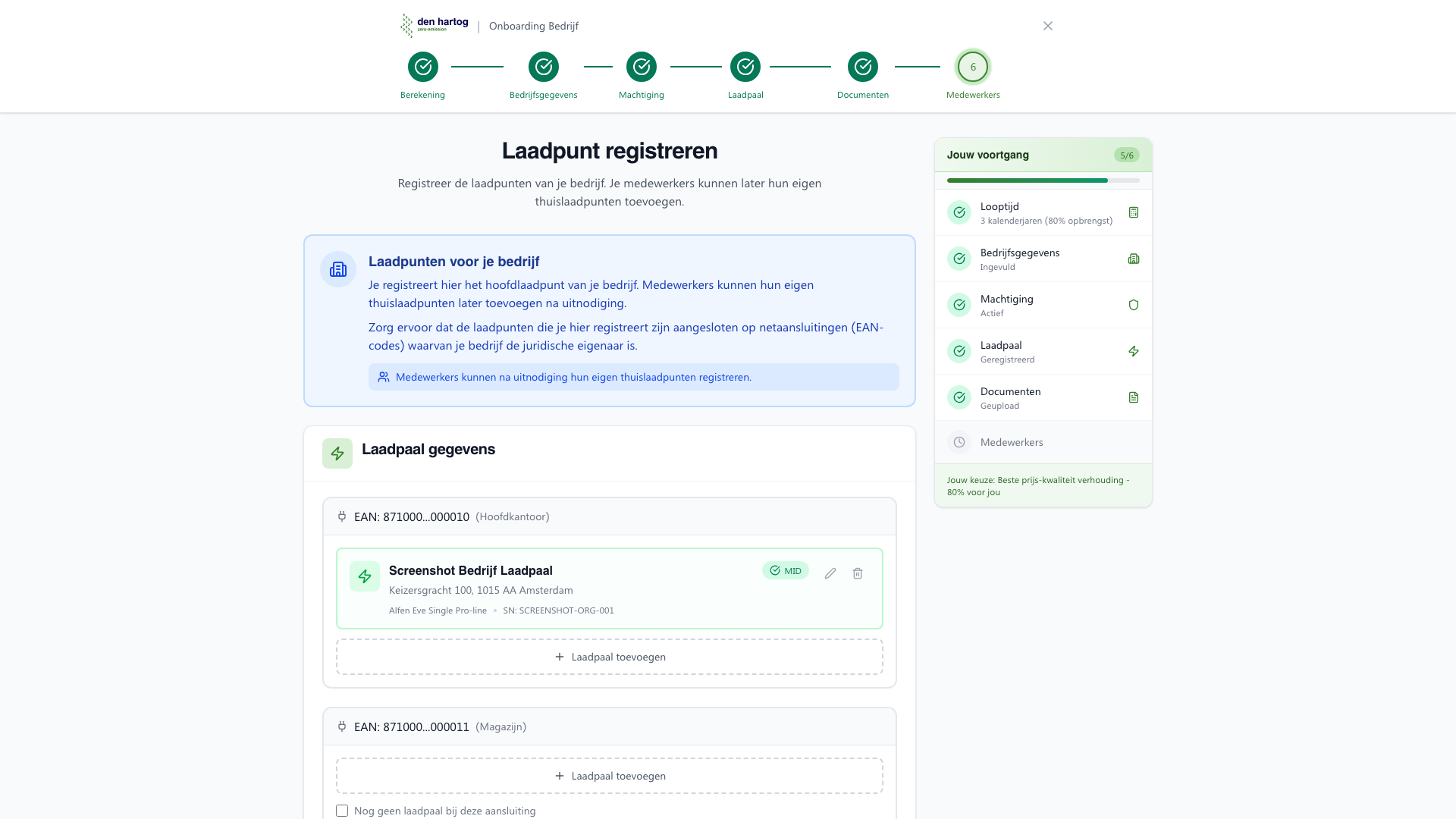The height and width of the screenshot is (819, 1456).
Task: Click the progress bar in Jouw voortgang
Action: [1043, 180]
